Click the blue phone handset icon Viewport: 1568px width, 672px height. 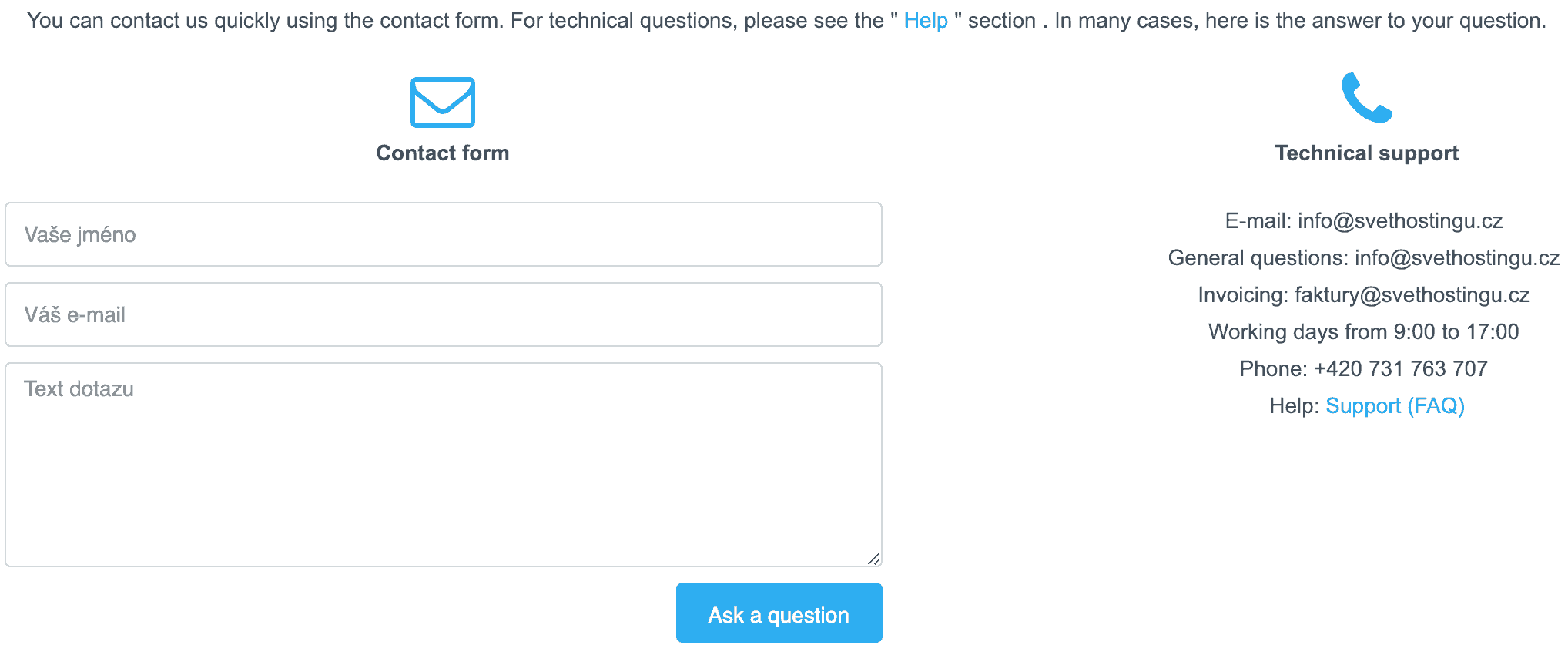[1366, 98]
